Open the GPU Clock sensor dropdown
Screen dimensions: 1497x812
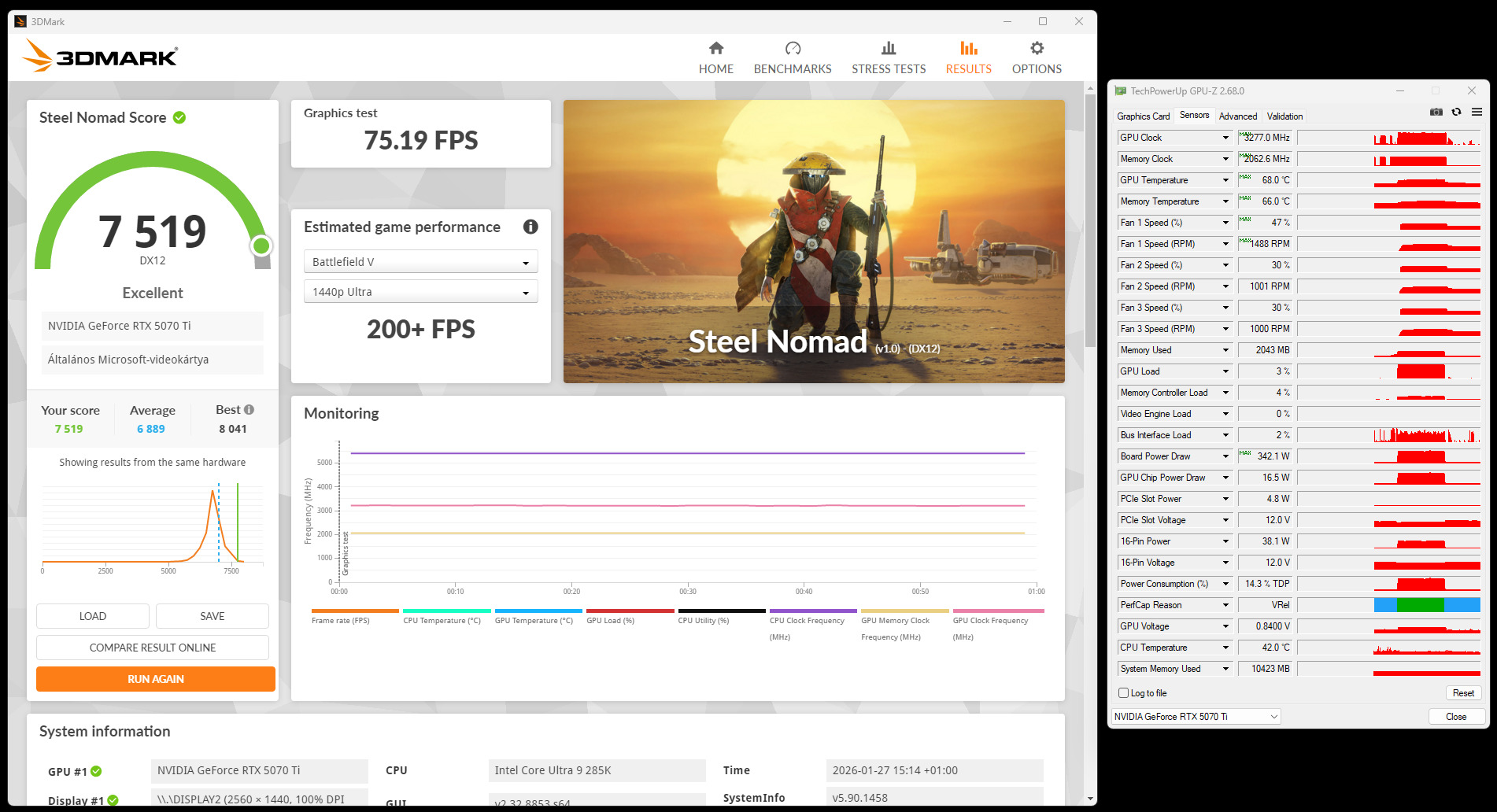[1225, 138]
